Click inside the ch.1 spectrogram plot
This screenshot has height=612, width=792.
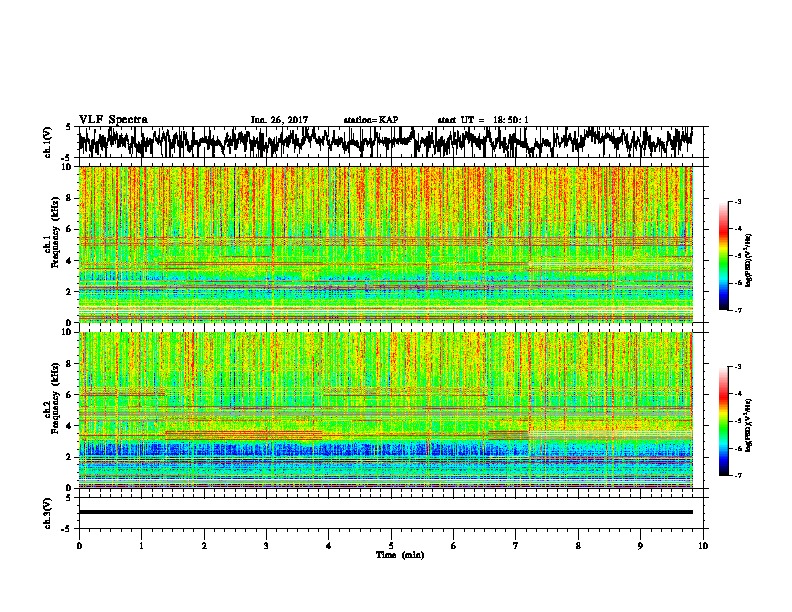coord(385,244)
